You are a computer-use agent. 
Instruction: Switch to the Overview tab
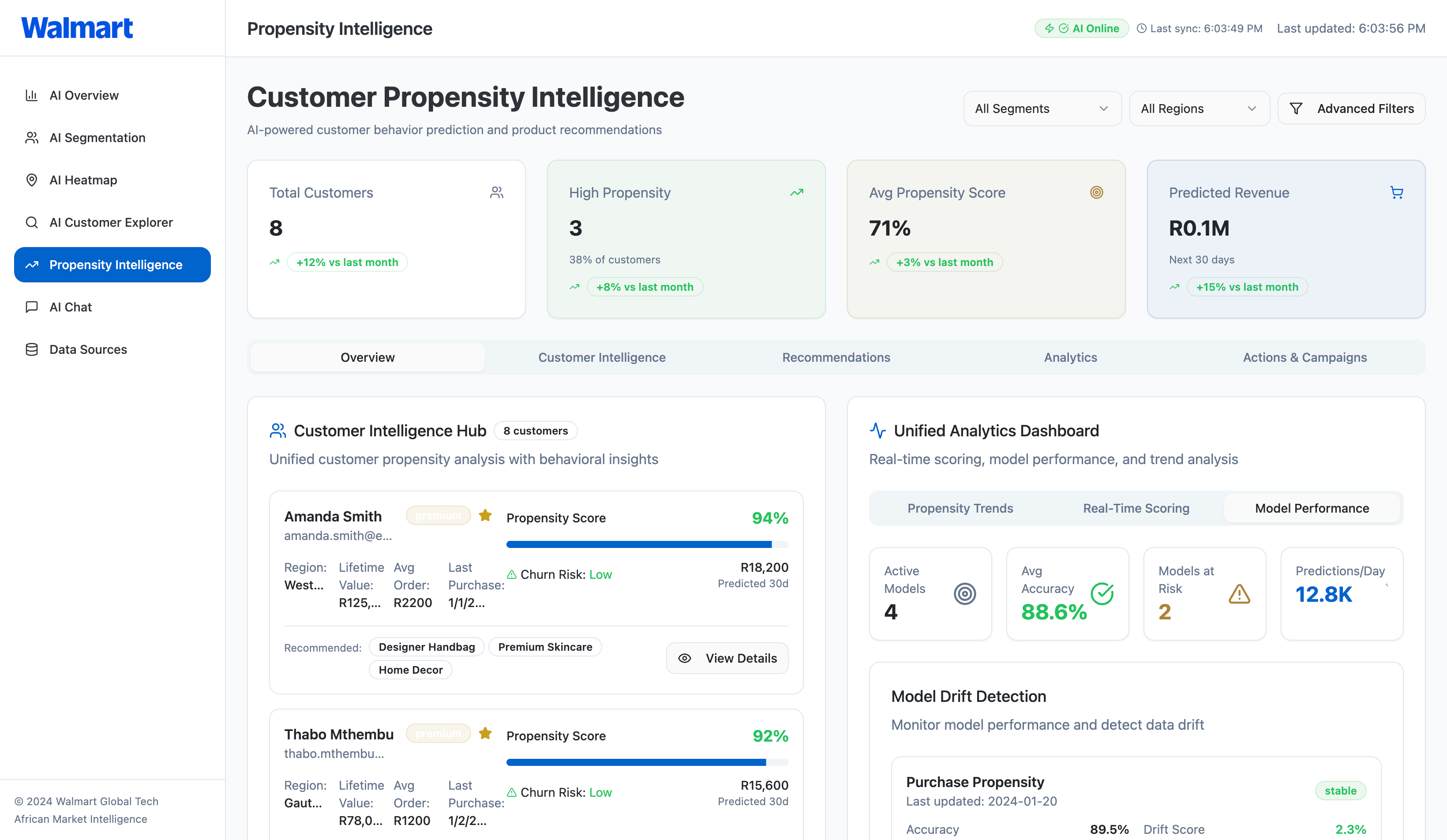point(367,357)
